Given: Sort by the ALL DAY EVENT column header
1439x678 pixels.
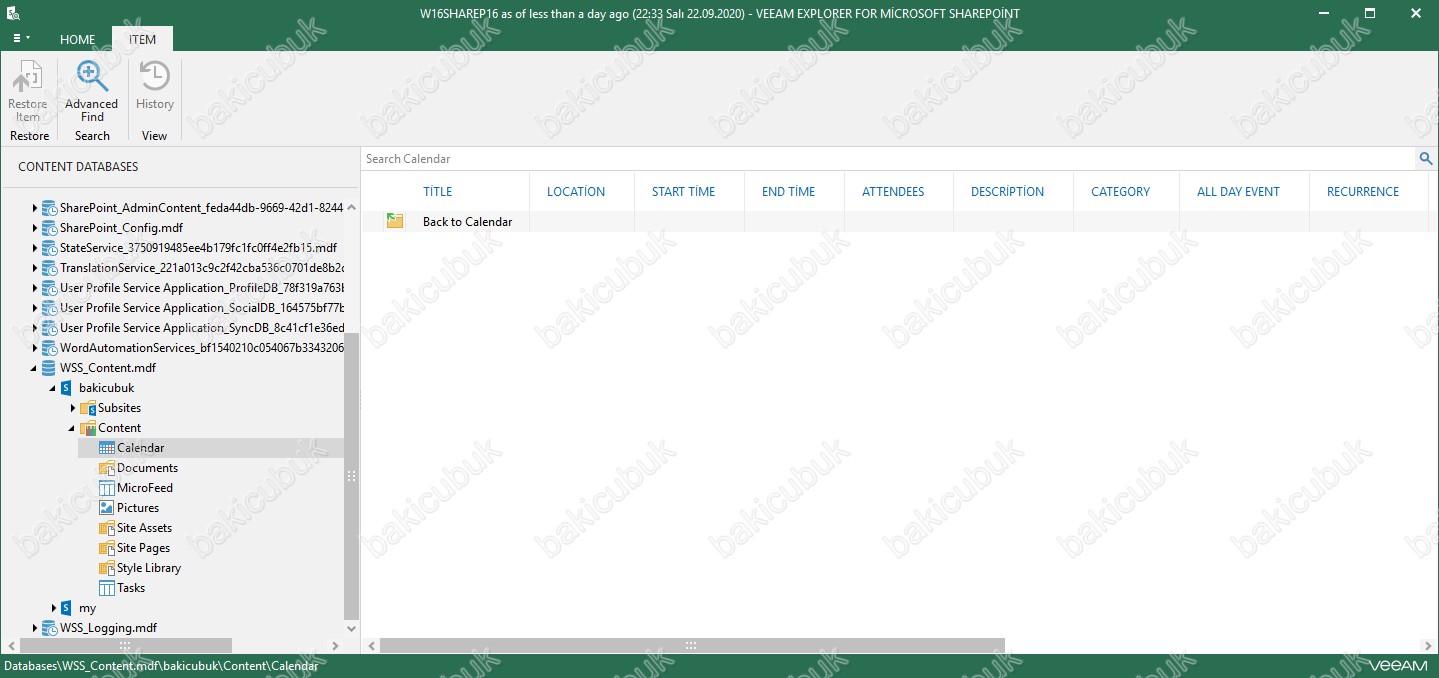Looking at the screenshot, I should tap(1238, 192).
